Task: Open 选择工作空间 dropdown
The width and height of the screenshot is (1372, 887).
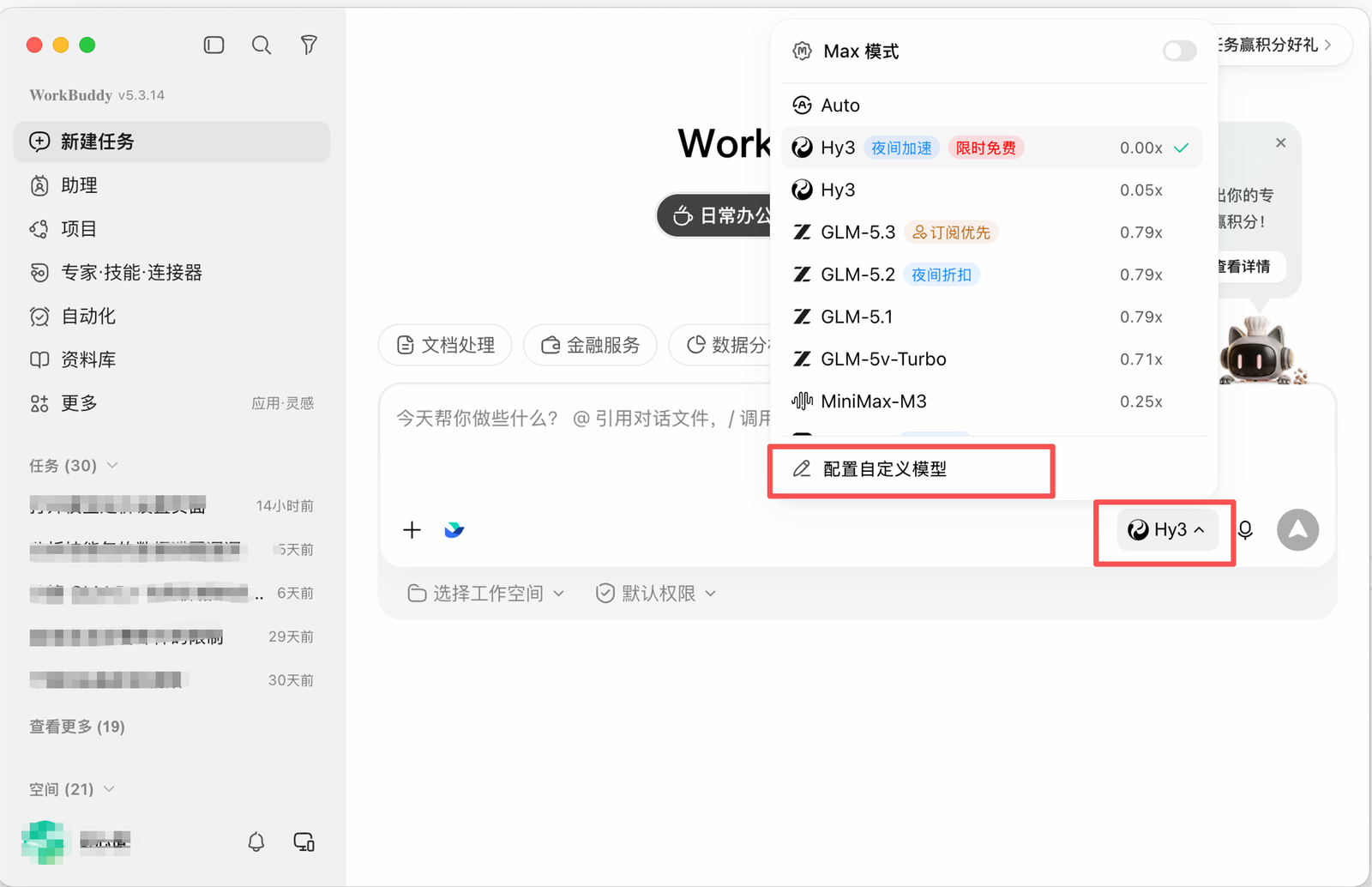Action: pos(485,594)
